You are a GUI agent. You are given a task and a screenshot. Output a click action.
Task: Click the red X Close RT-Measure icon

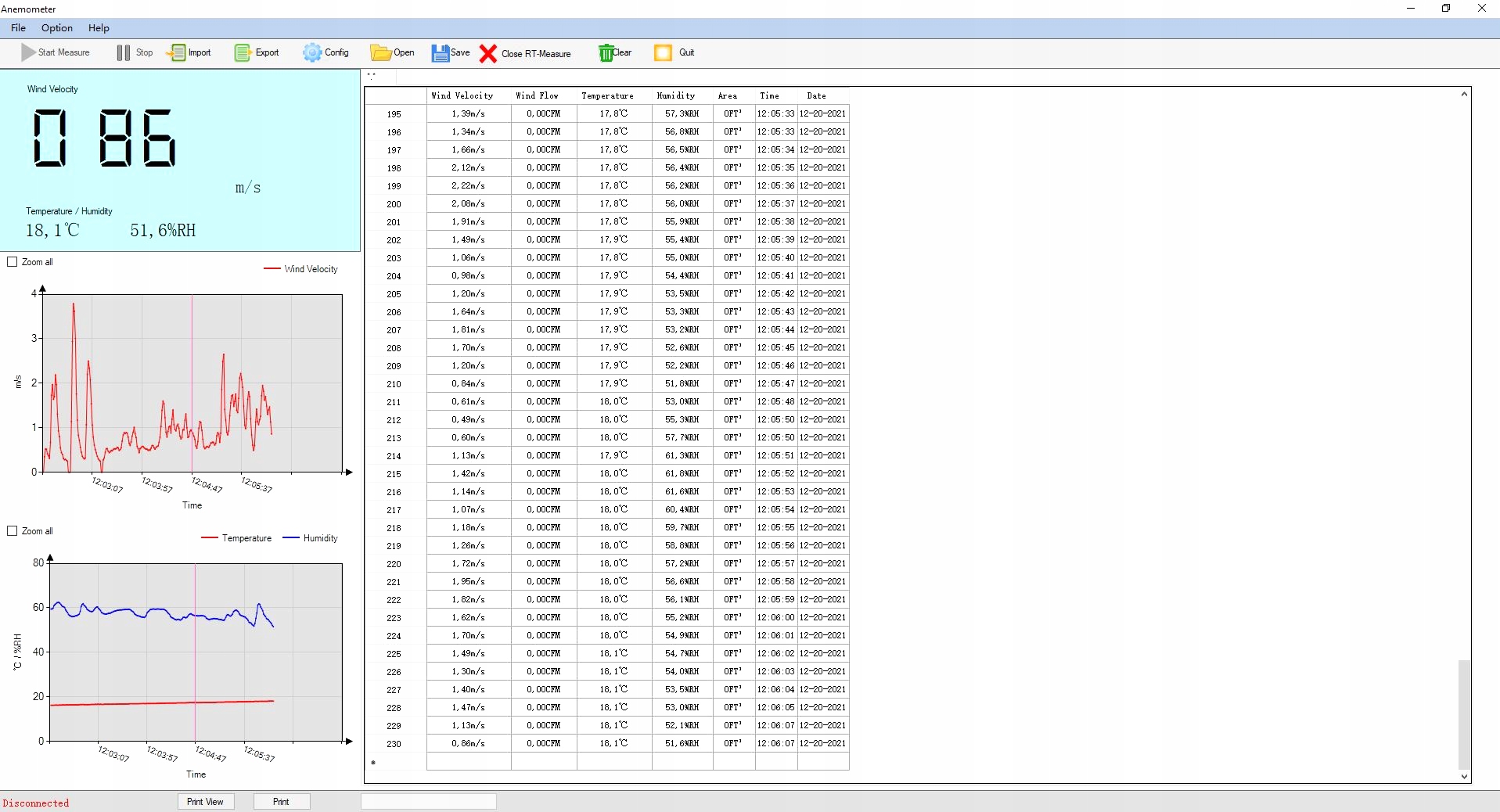click(488, 53)
